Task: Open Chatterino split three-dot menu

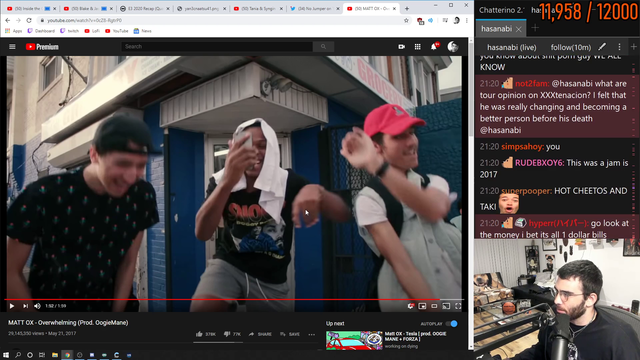Action: [x=619, y=47]
